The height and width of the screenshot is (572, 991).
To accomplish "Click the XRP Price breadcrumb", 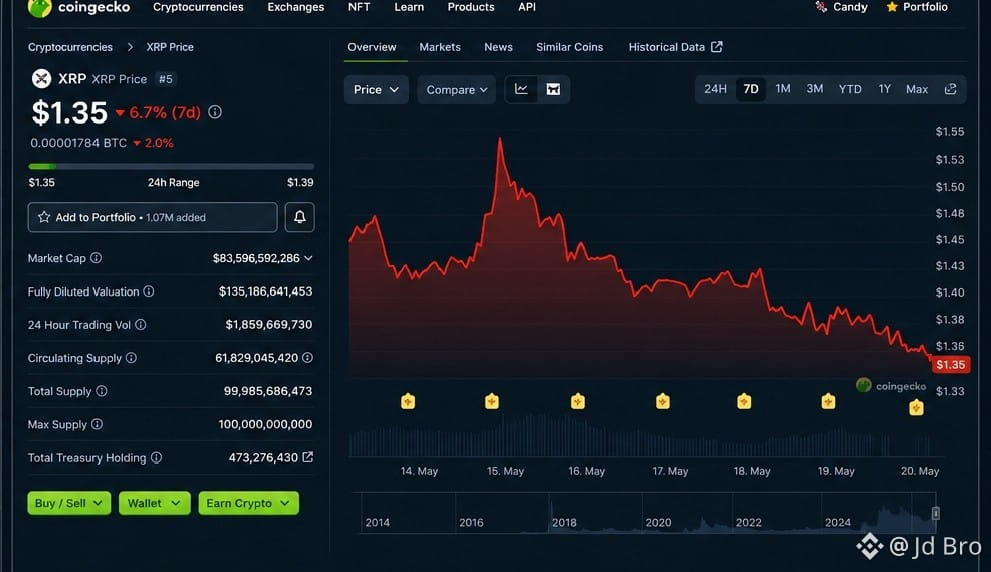I will tap(170, 47).
